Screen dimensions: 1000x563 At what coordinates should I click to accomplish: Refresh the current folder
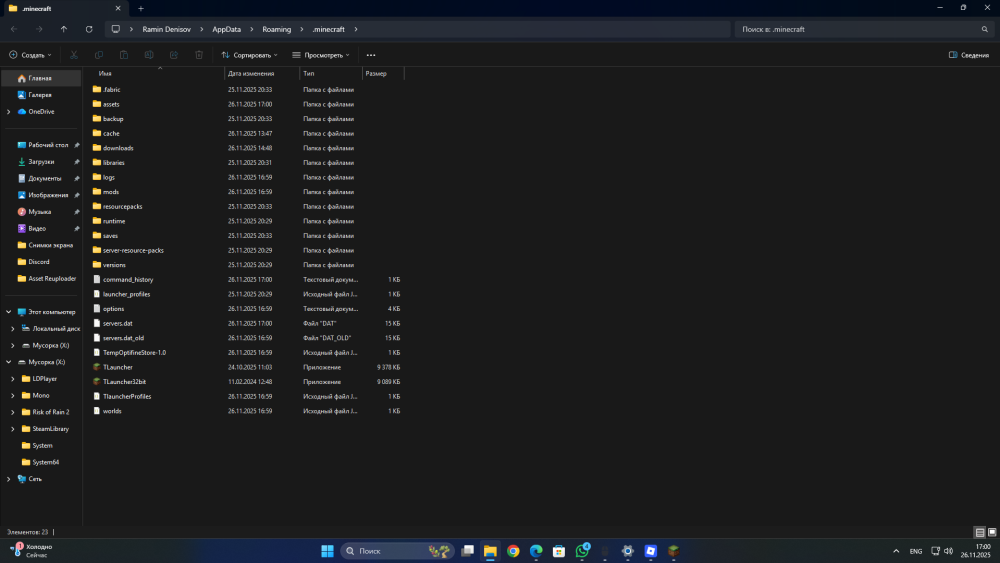pos(89,29)
